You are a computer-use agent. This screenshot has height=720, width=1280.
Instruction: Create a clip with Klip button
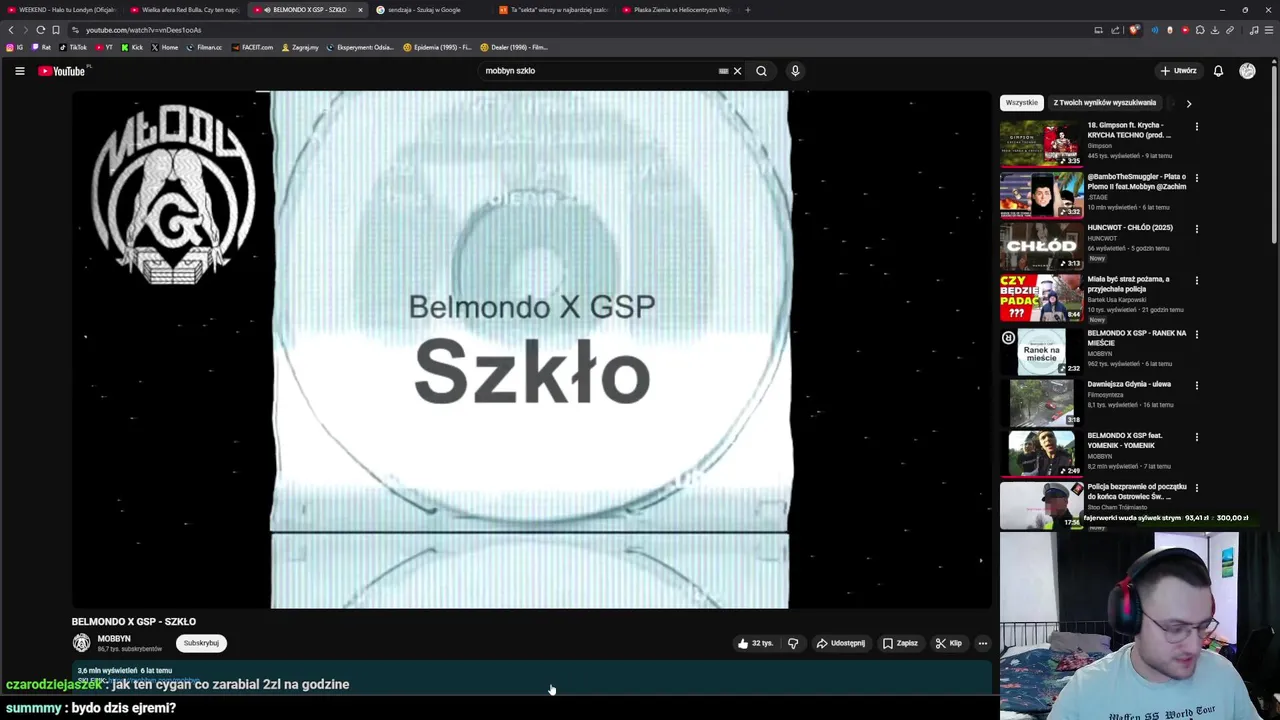click(949, 643)
